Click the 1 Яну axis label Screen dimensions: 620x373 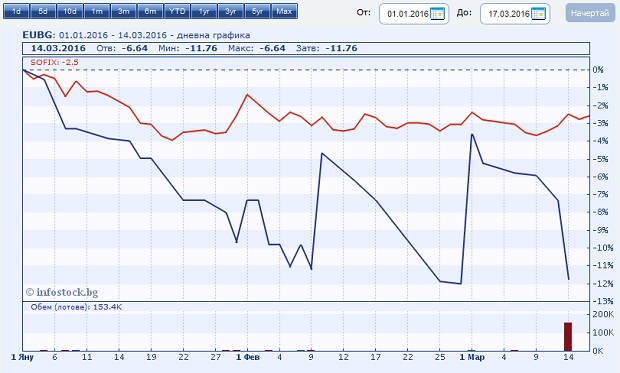pyautogui.click(x=23, y=357)
